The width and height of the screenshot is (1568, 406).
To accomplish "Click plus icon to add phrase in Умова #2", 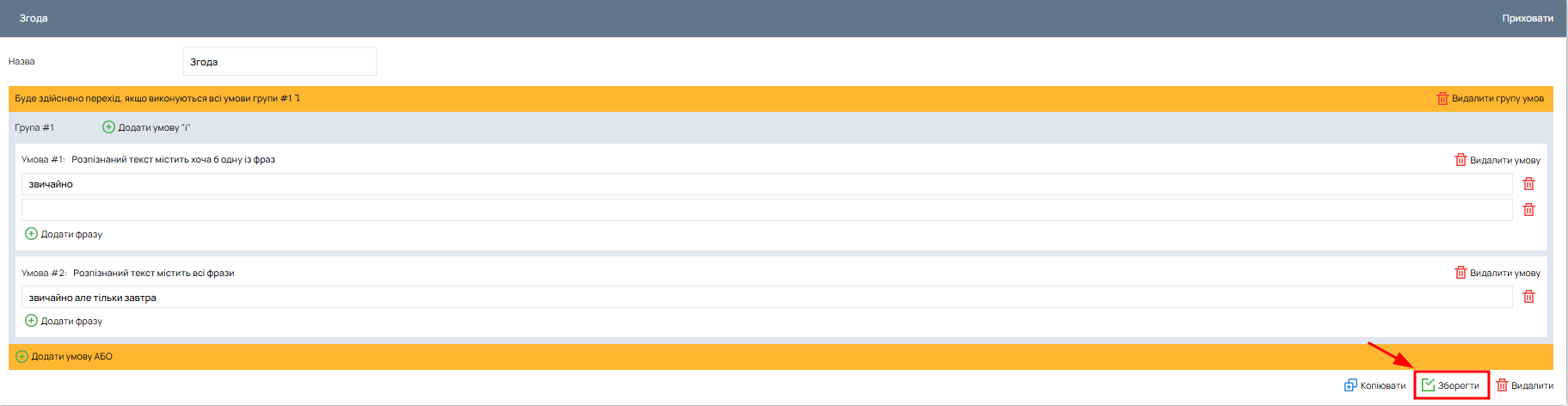I will pos(31,321).
